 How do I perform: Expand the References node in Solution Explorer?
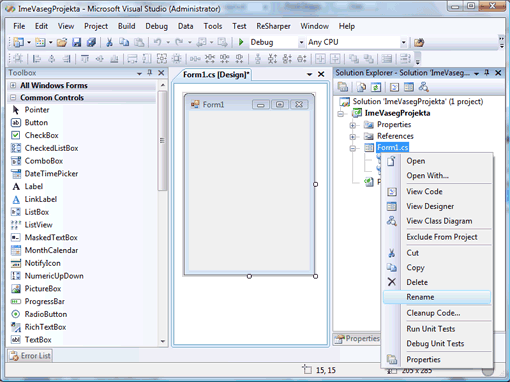353,137
